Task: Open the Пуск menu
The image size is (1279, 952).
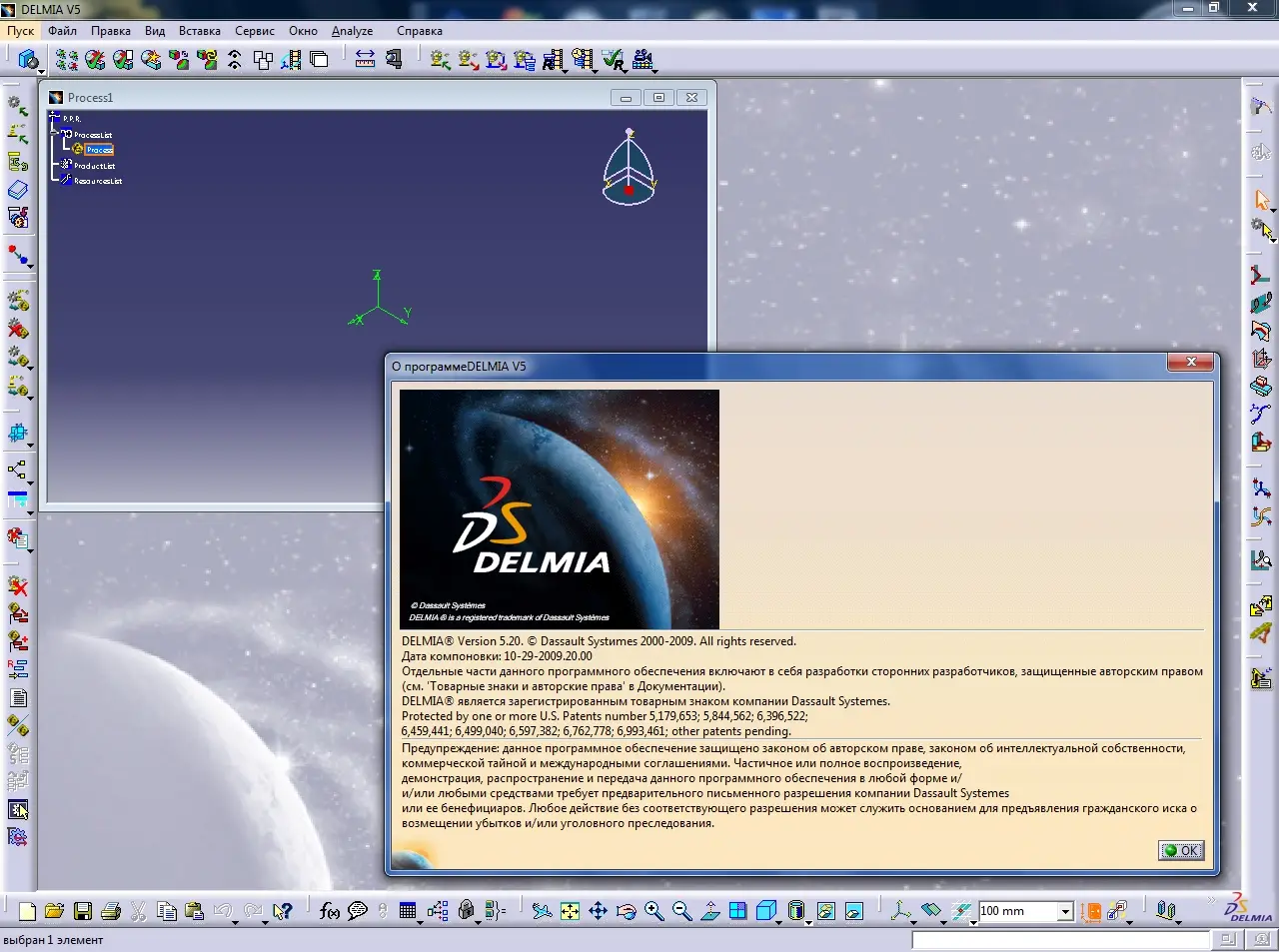Action: (20, 31)
